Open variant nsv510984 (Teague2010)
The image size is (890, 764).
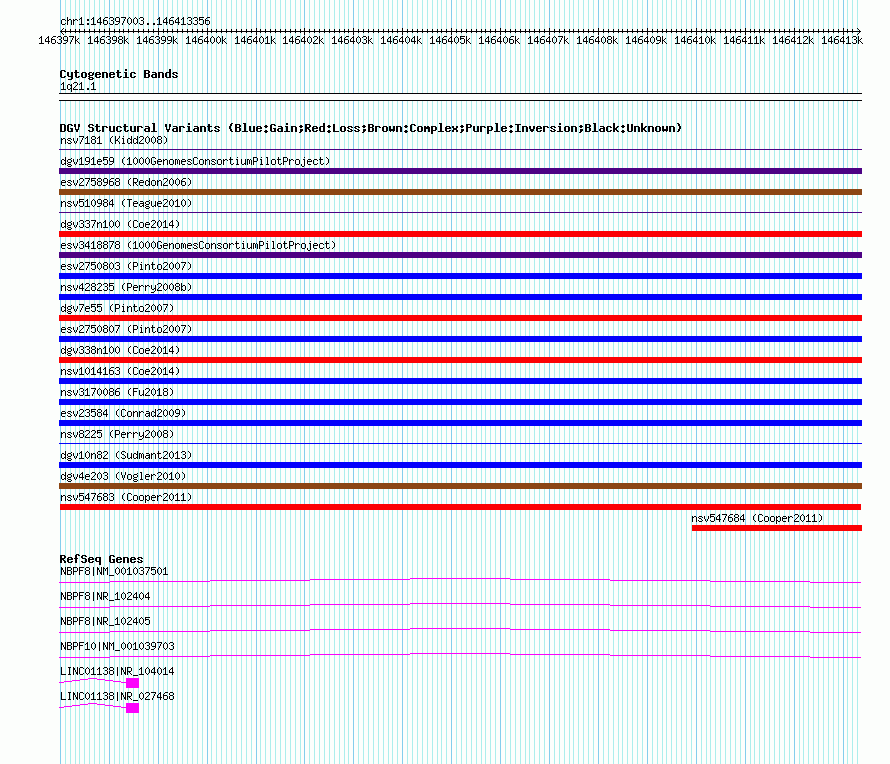click(x=126, y=203)
